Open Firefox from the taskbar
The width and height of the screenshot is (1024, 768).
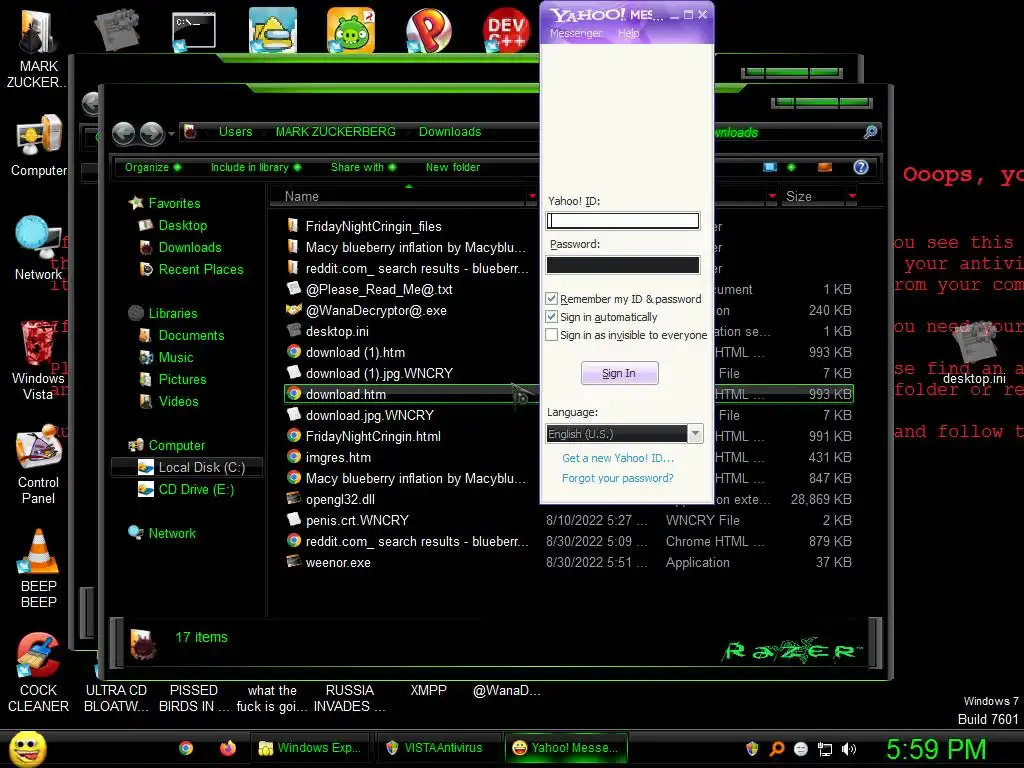coord(227,748)
